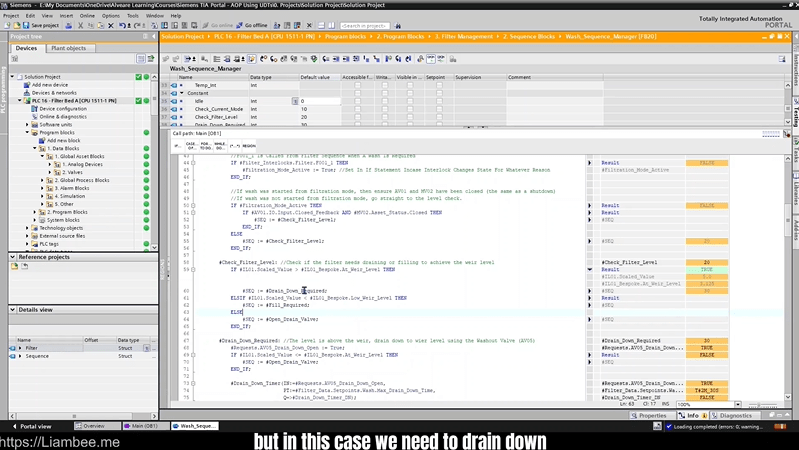Expand the 2. Program Blocks folder
The height and width of the screenshot is (450, 799).
42,212
